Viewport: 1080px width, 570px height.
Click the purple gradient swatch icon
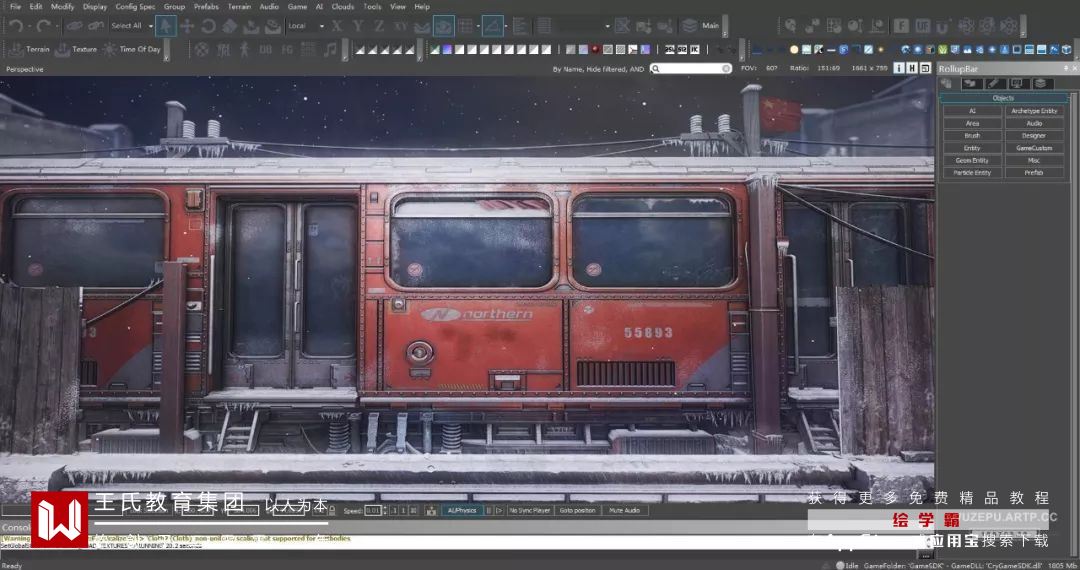coord(447,49)
